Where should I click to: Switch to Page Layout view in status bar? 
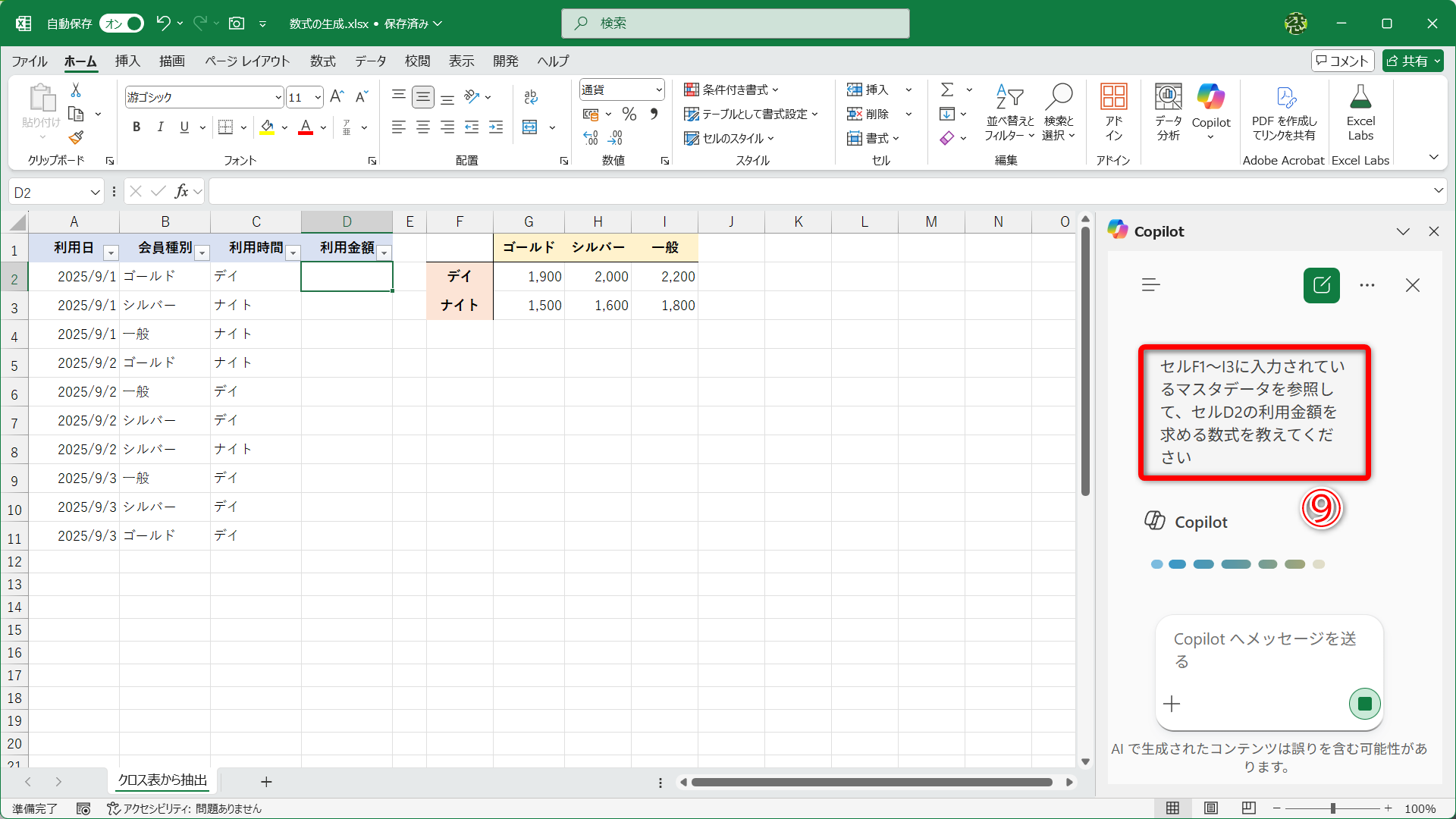[x=1211, y=808]
